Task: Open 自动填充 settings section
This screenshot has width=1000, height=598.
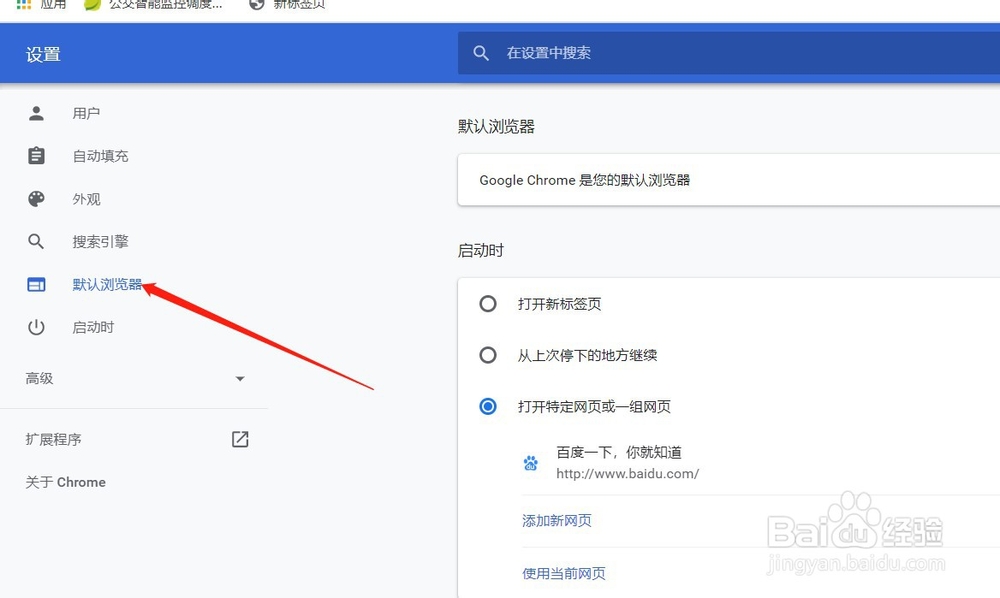Action: tap(100, 156)
